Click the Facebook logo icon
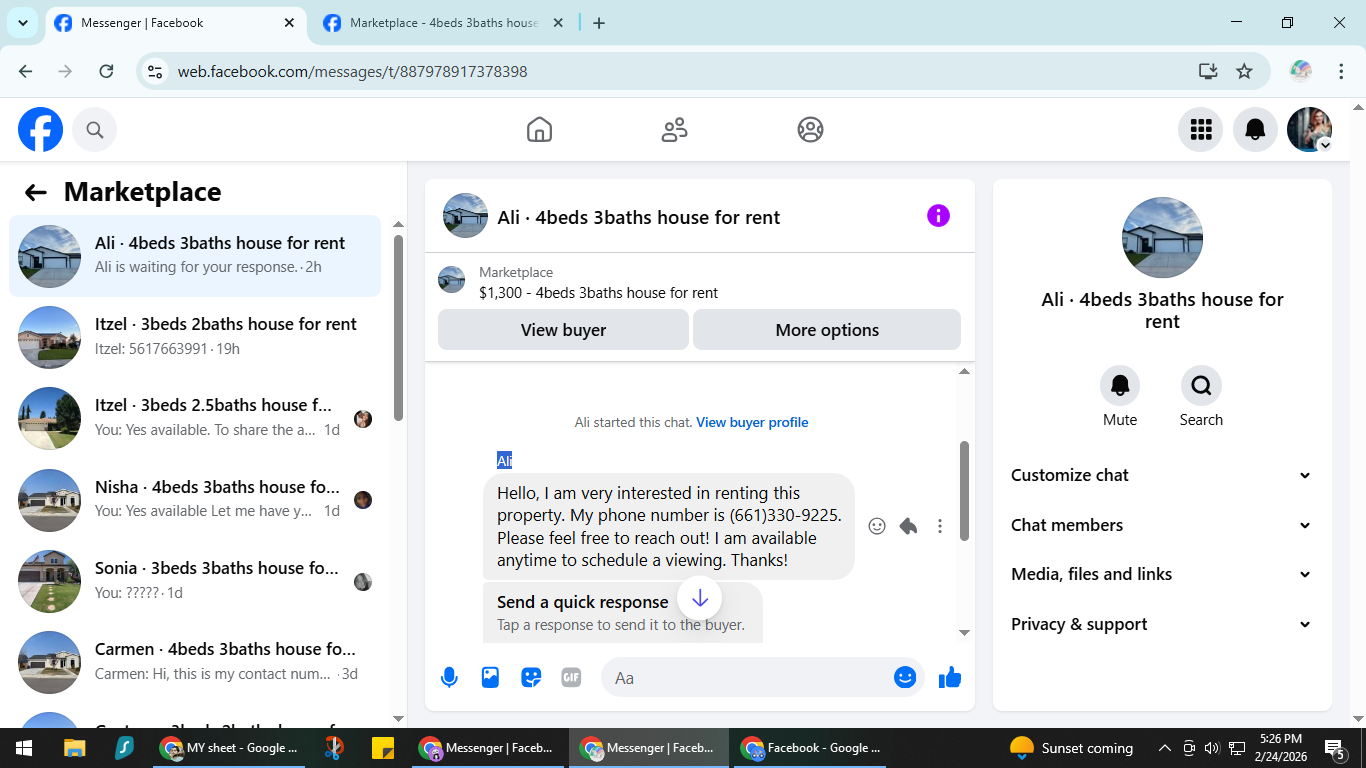The image size is (1366, 768). [40, 130]
